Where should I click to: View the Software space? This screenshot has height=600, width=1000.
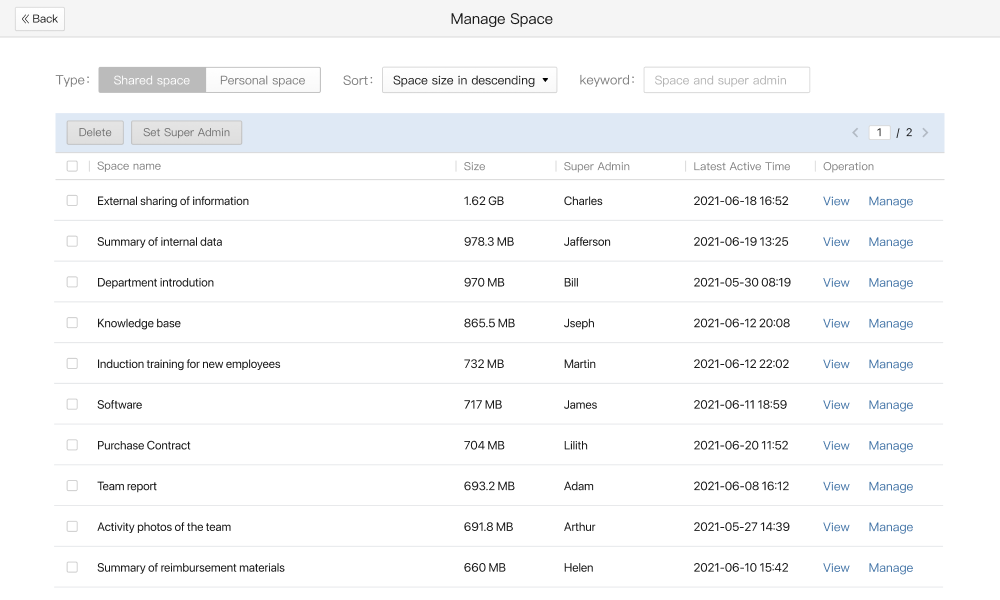click(836, 405)
